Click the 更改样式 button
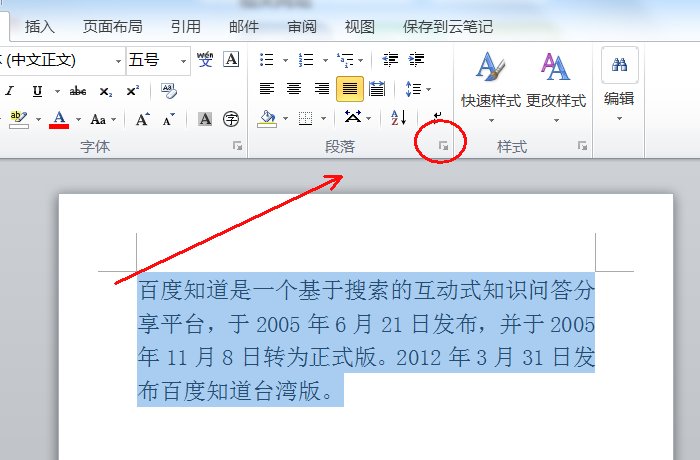The image size is (700, 460). pos(556,87)
